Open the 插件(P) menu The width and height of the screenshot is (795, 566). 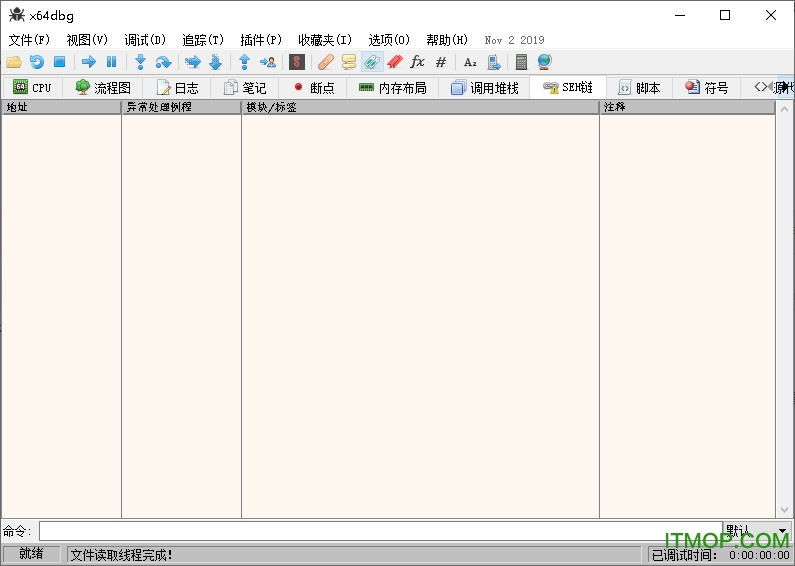click(x=261, y=40)
